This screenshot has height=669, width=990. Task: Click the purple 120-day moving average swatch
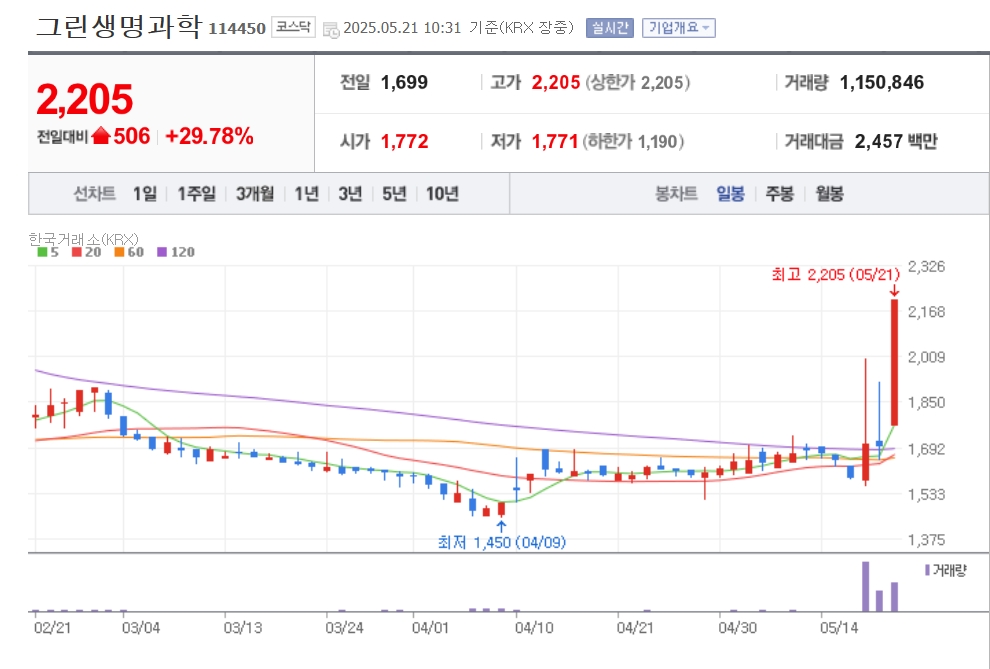tap(162, 252)
